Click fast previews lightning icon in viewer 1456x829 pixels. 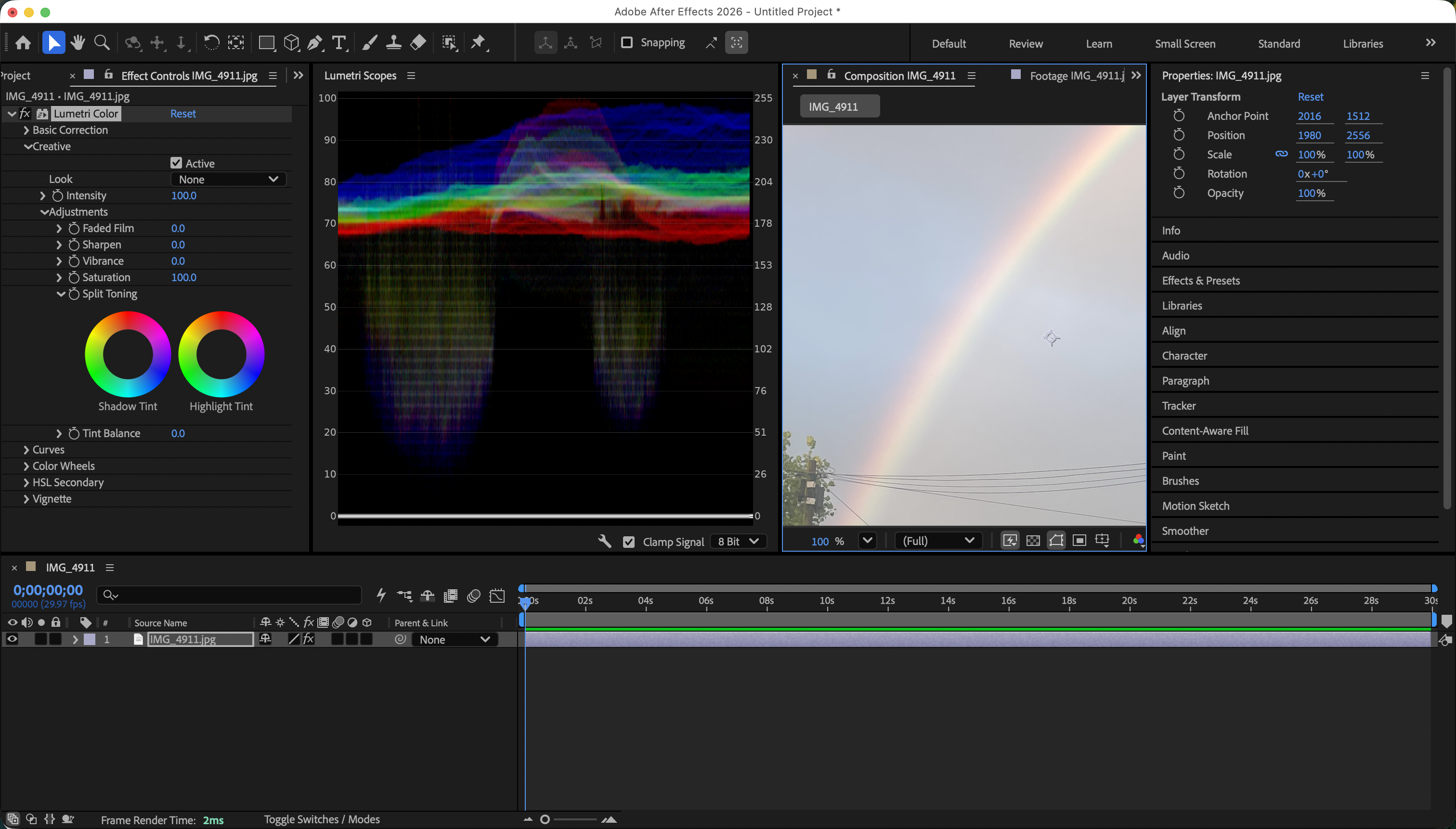[x=1010, y=540]
